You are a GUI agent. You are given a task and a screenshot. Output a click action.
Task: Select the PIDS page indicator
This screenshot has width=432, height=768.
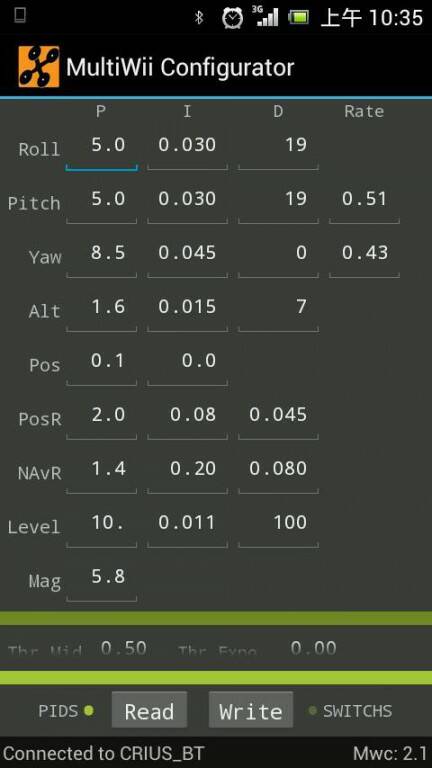tap(66, 711)
